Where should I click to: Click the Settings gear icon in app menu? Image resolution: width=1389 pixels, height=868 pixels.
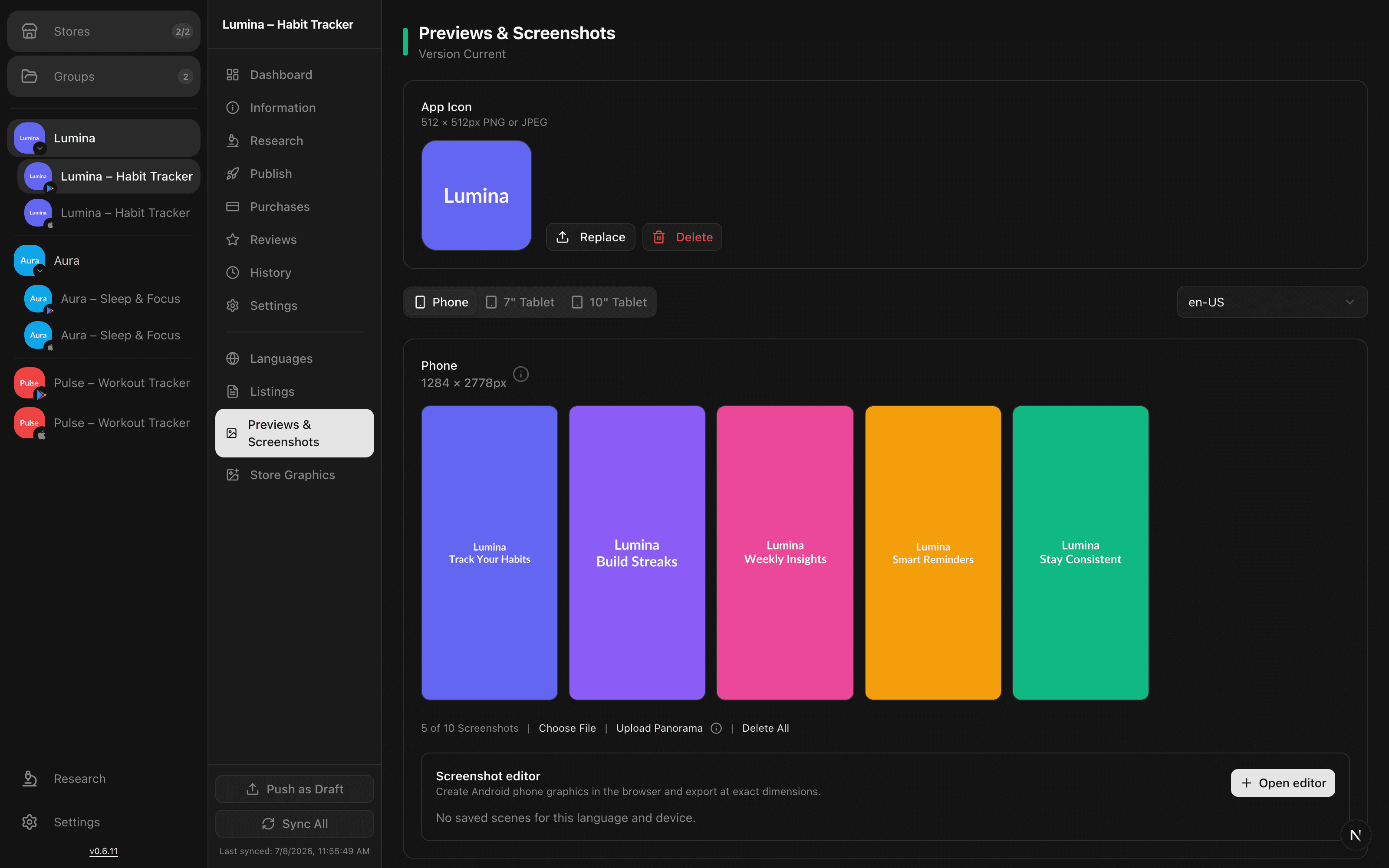point(233,306)
